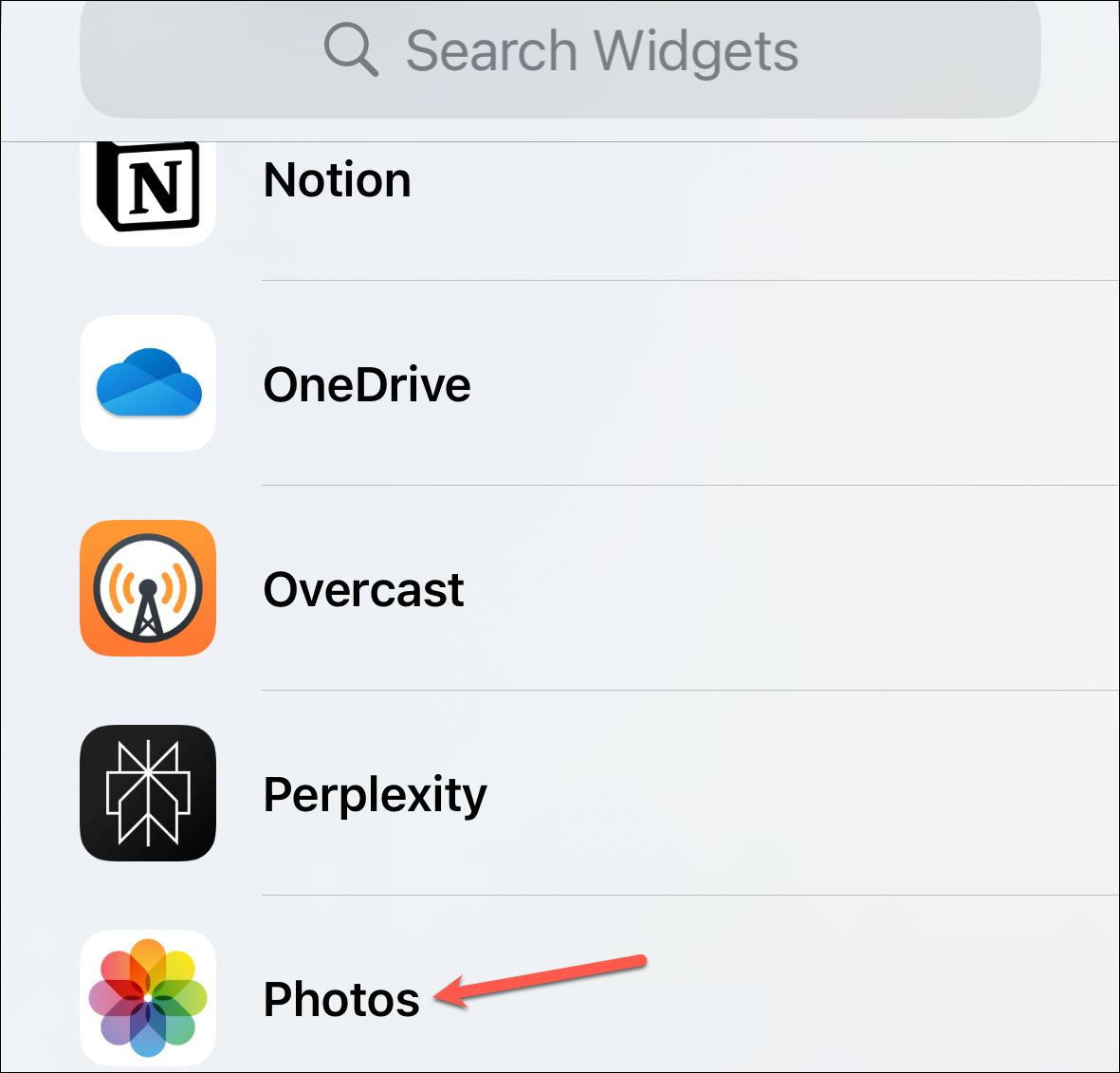
Task: Click blank space in the Overcast row
Action: 786,588
